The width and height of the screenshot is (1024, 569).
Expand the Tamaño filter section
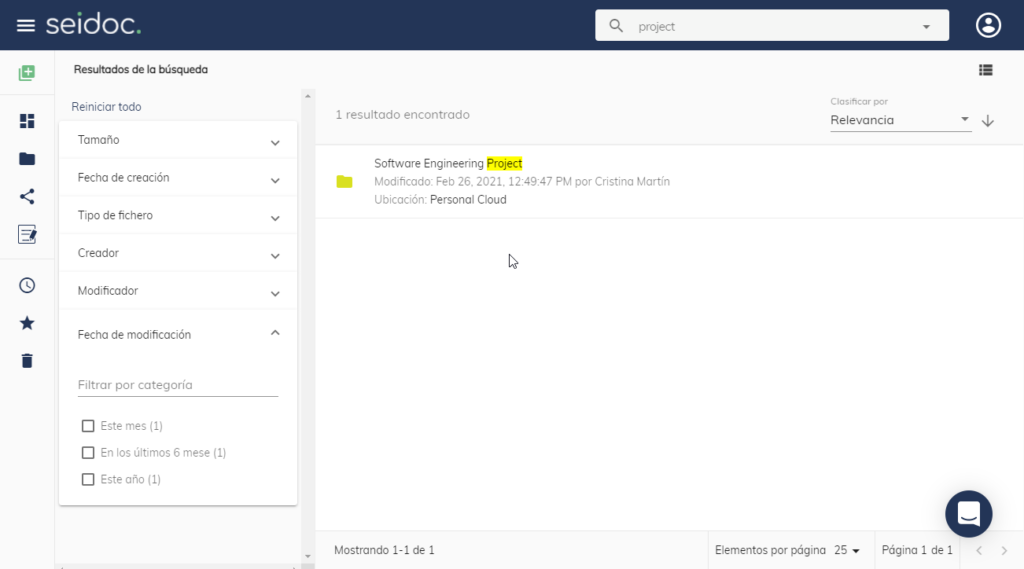[178, 141]
